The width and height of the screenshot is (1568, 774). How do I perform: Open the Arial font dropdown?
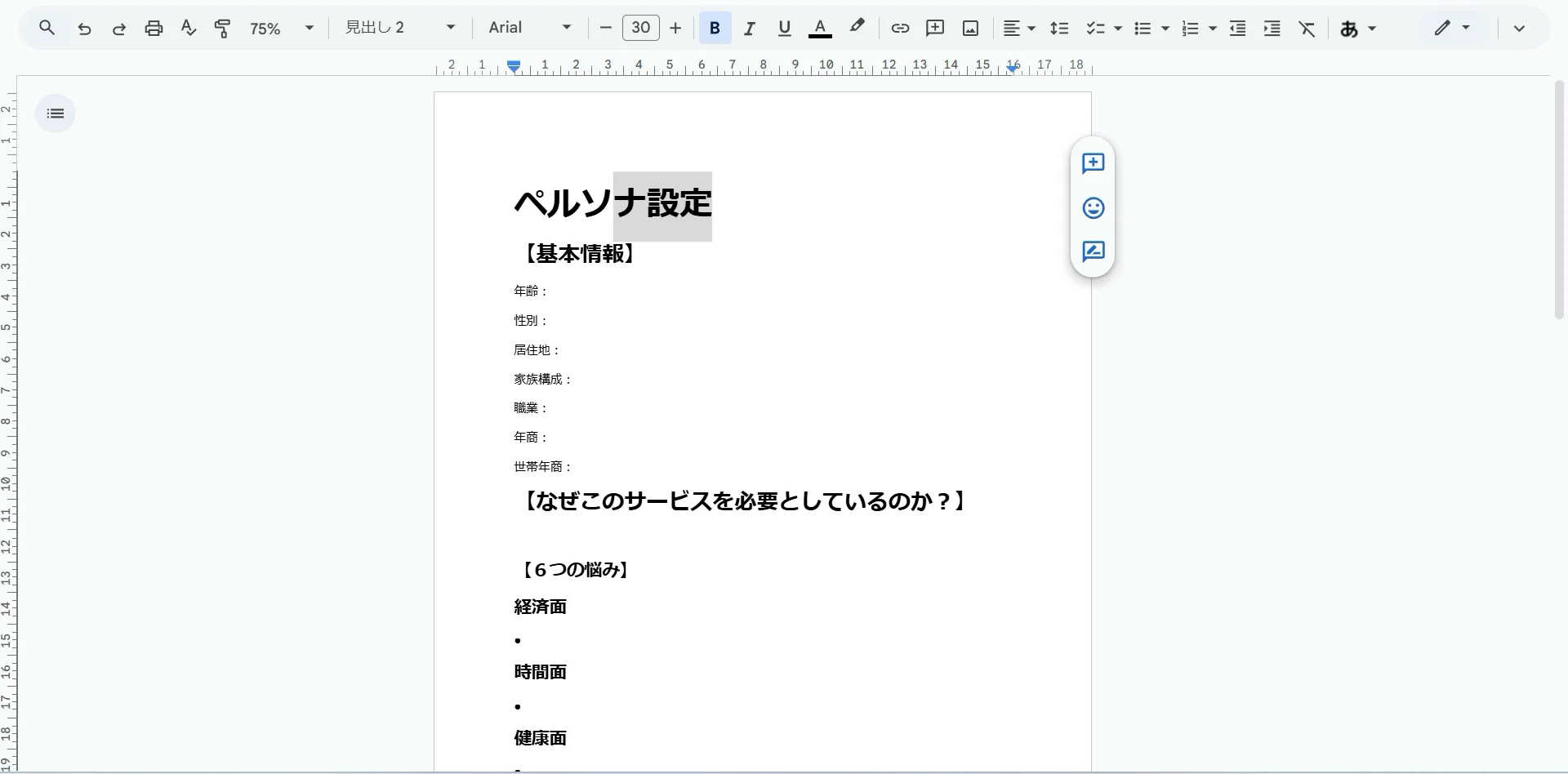tap(530, 28)
